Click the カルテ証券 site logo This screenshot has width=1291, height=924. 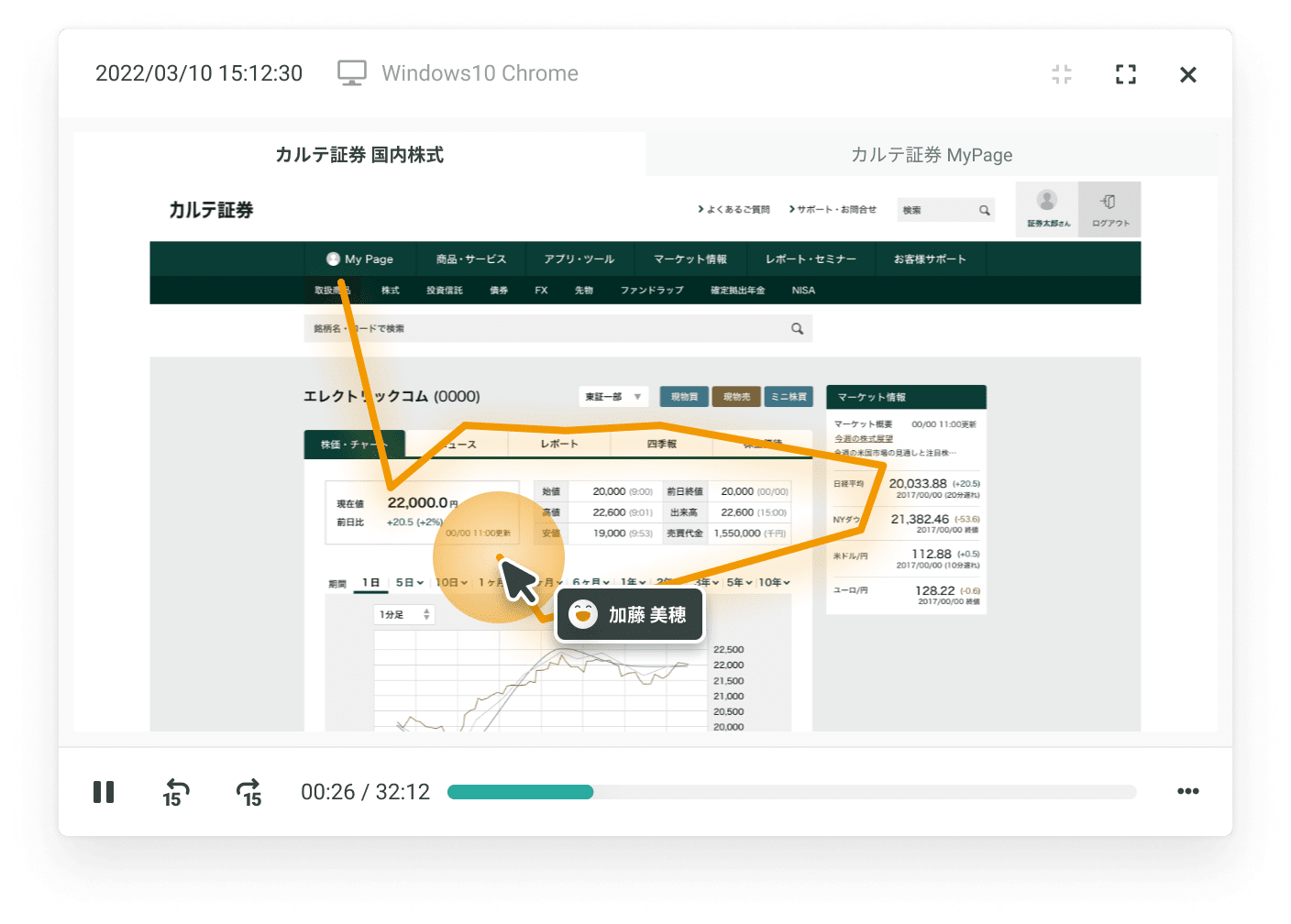tap(211, 210)
